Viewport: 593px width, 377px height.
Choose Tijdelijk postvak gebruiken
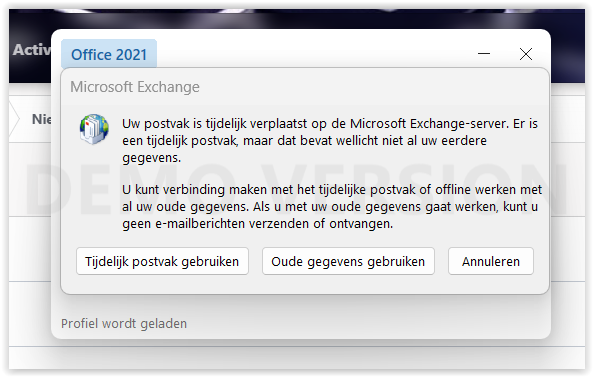coord(162,261)
